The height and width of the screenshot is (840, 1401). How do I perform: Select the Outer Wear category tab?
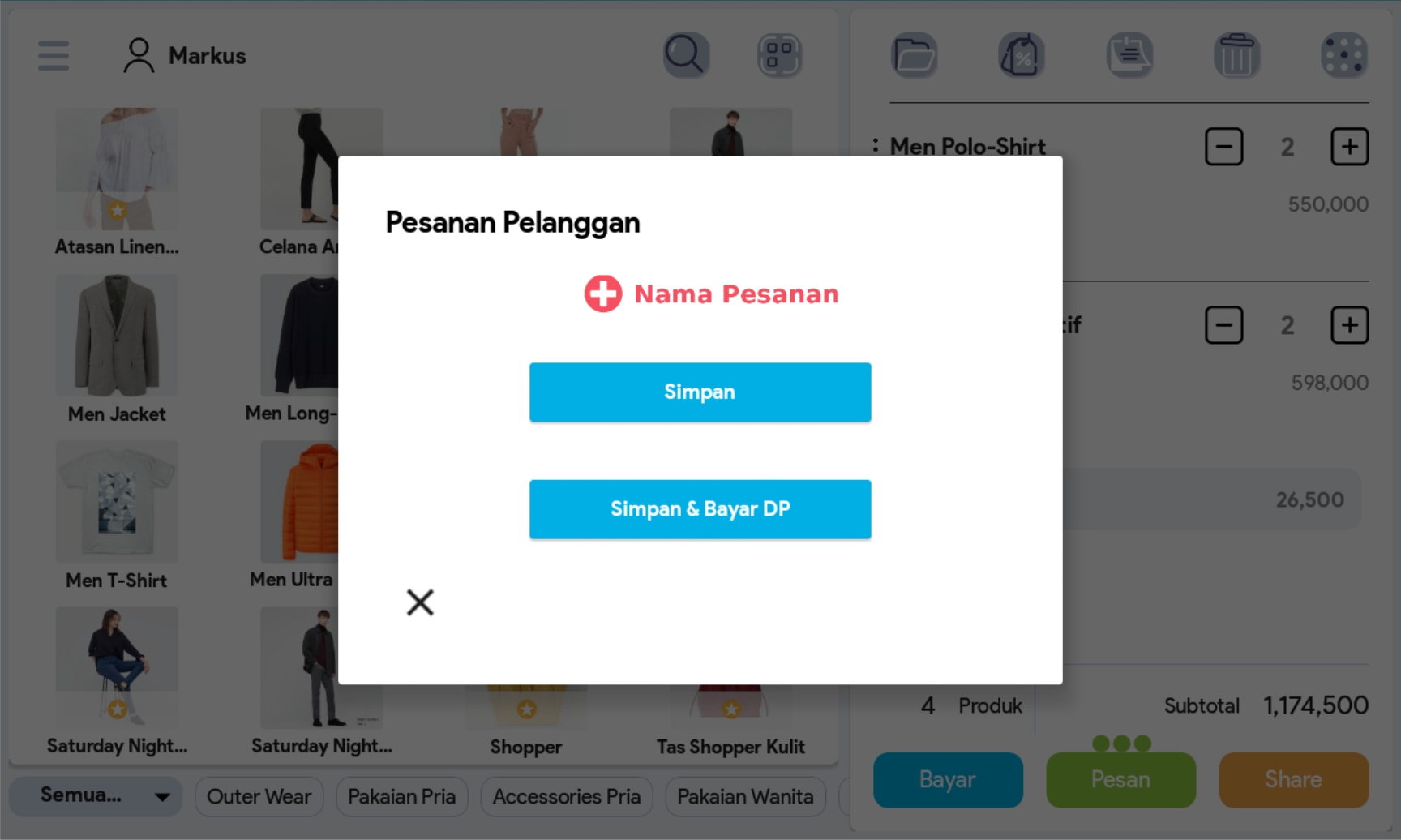click(259, 796)
